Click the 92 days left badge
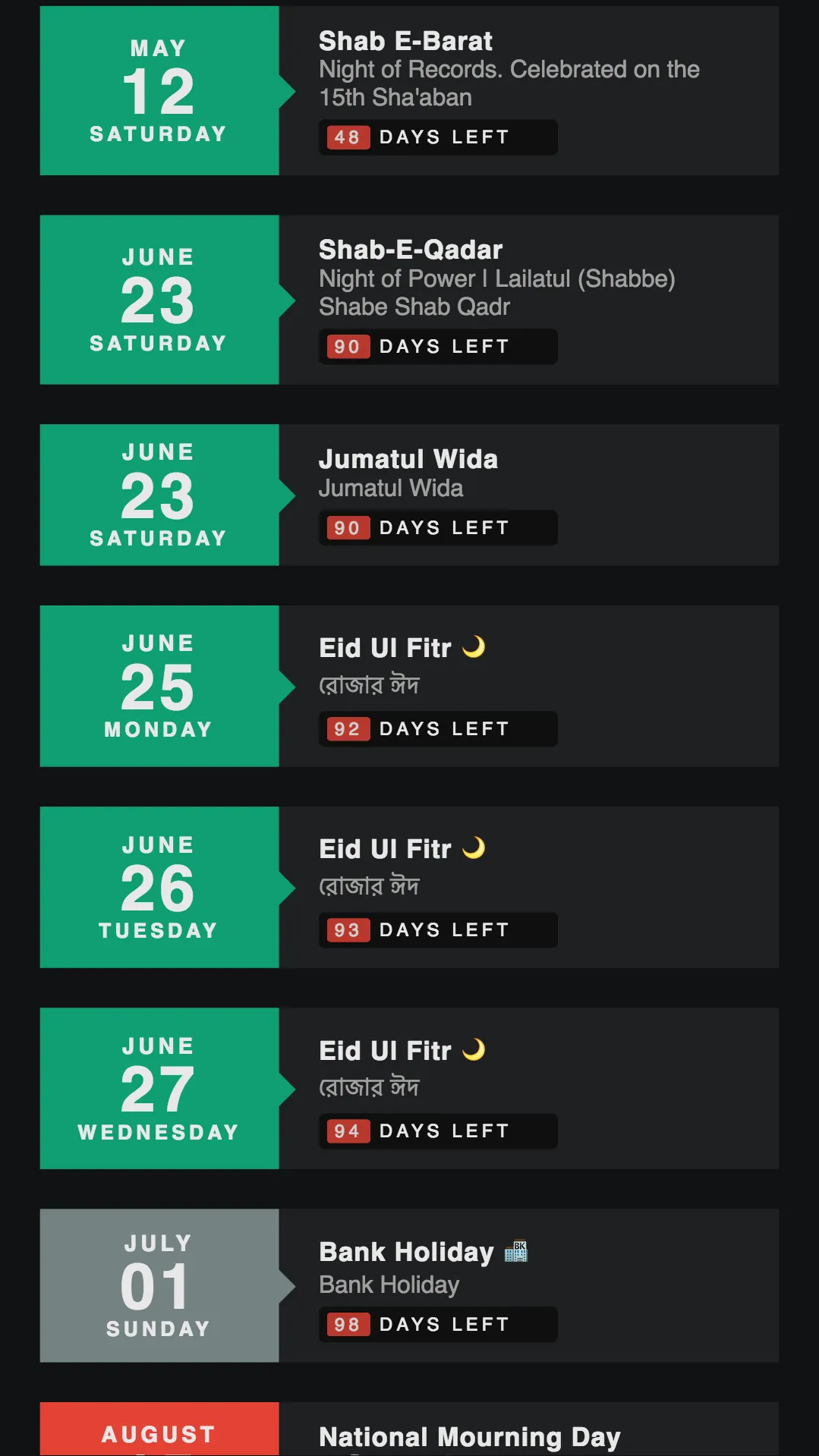The image size is (819, 1456). [438, 729]
